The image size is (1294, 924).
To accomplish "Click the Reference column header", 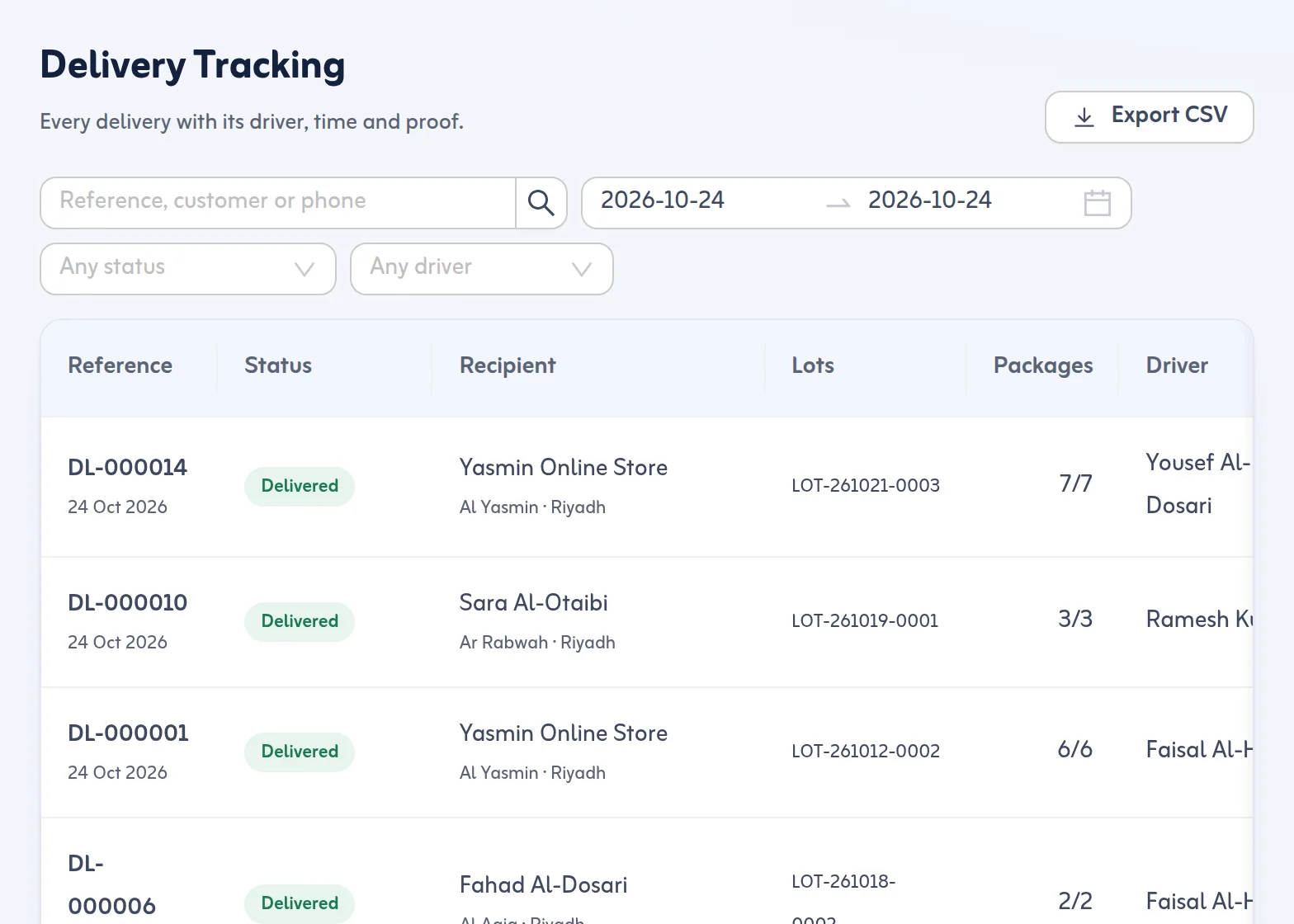I will click(120, 365).
